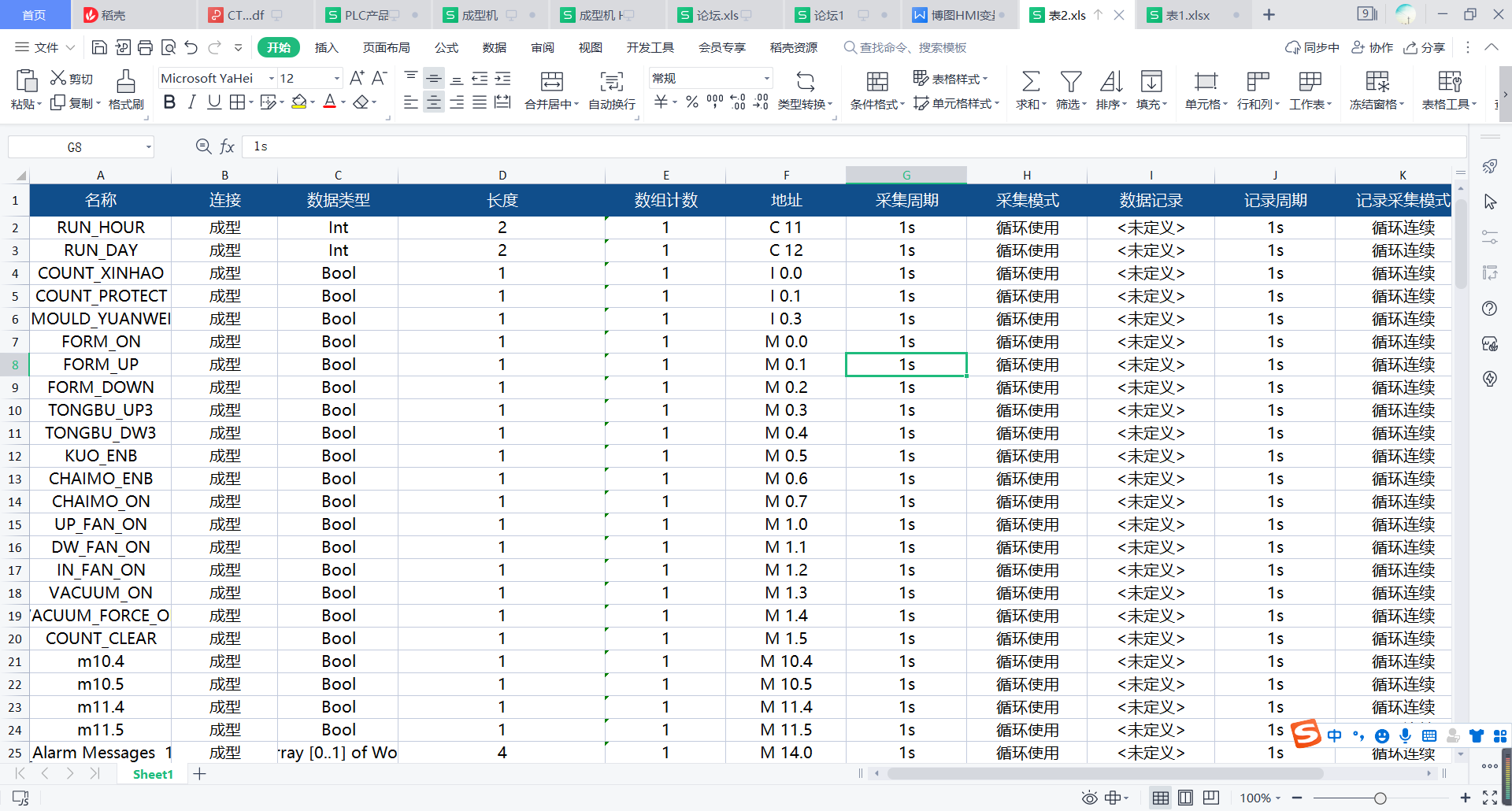Toggle Bold formatting
The image size is (1512, 811).
pos(169,102)
